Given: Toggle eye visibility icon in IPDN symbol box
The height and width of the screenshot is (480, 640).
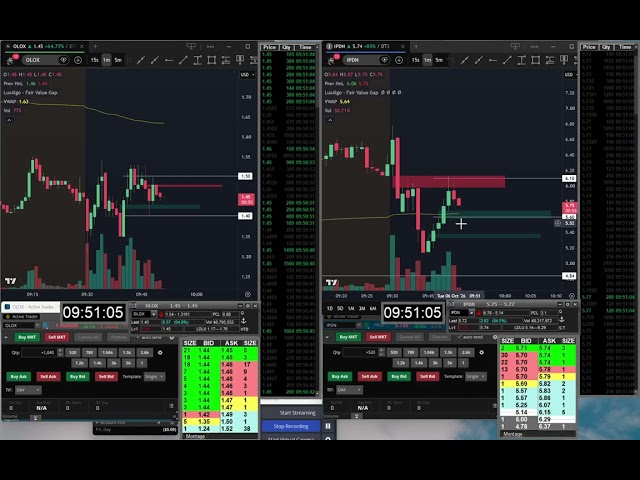Looking at the screenshot, I should tap(384, 60).
